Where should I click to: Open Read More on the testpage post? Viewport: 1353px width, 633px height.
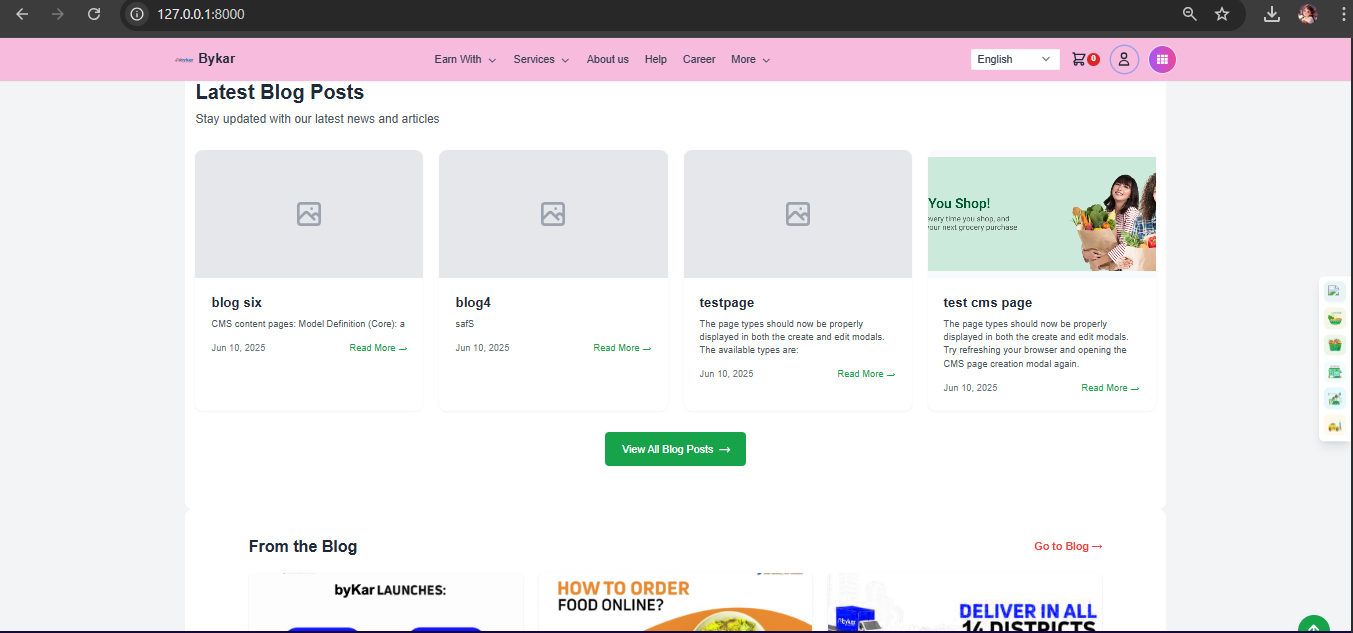(865, 373)
